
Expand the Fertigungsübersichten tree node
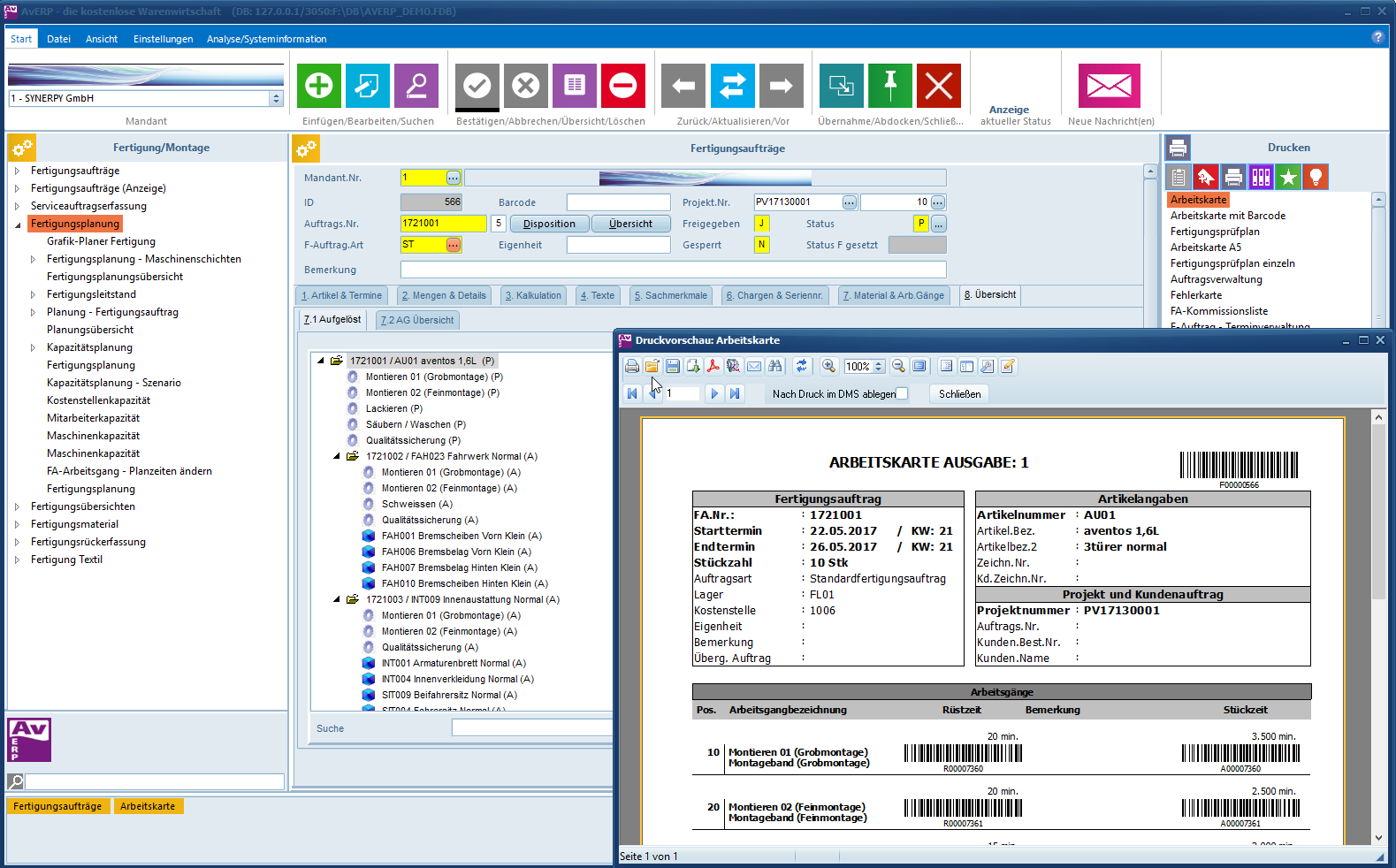pos(17,506)
